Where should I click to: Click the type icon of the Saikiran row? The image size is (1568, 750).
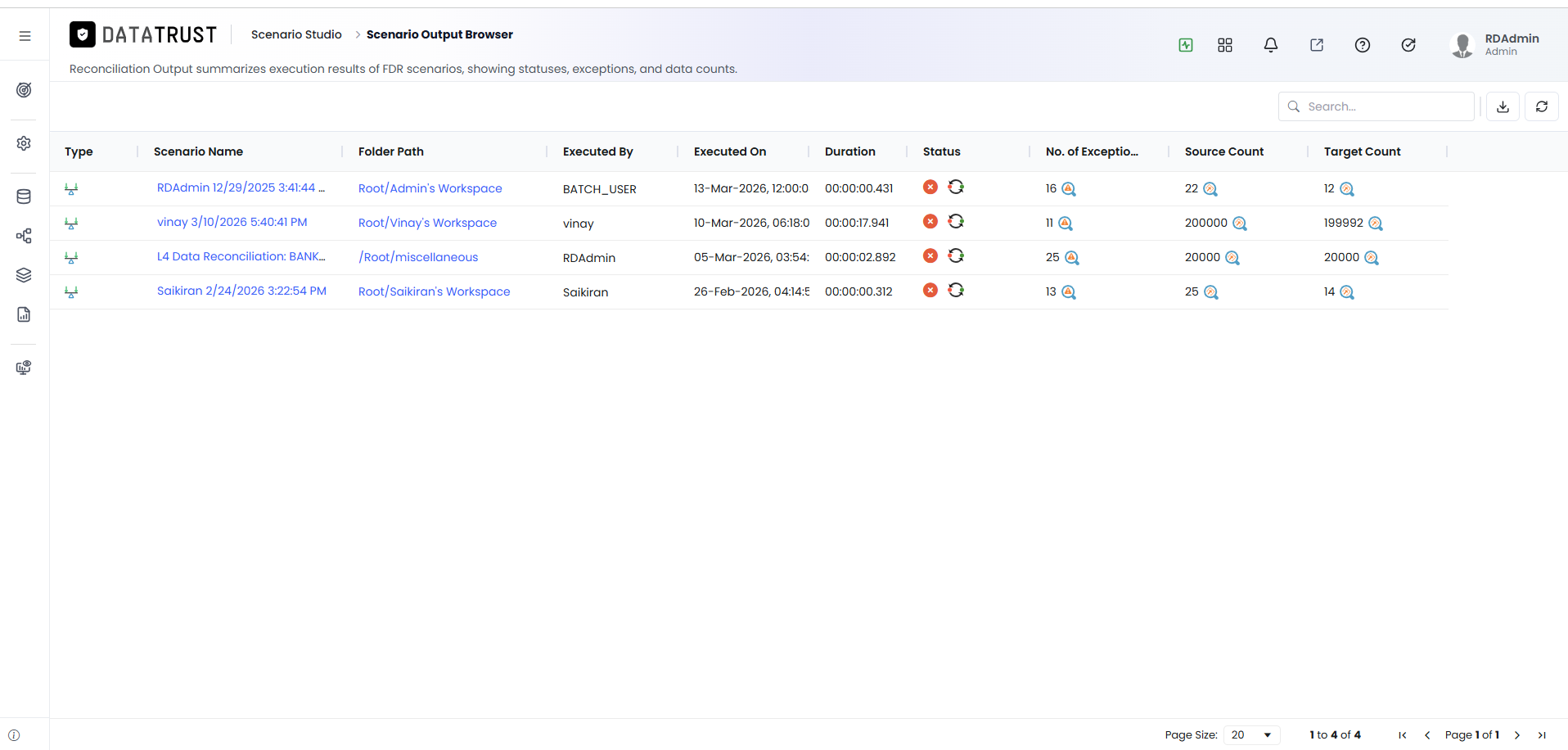click(x=71, y=292)
